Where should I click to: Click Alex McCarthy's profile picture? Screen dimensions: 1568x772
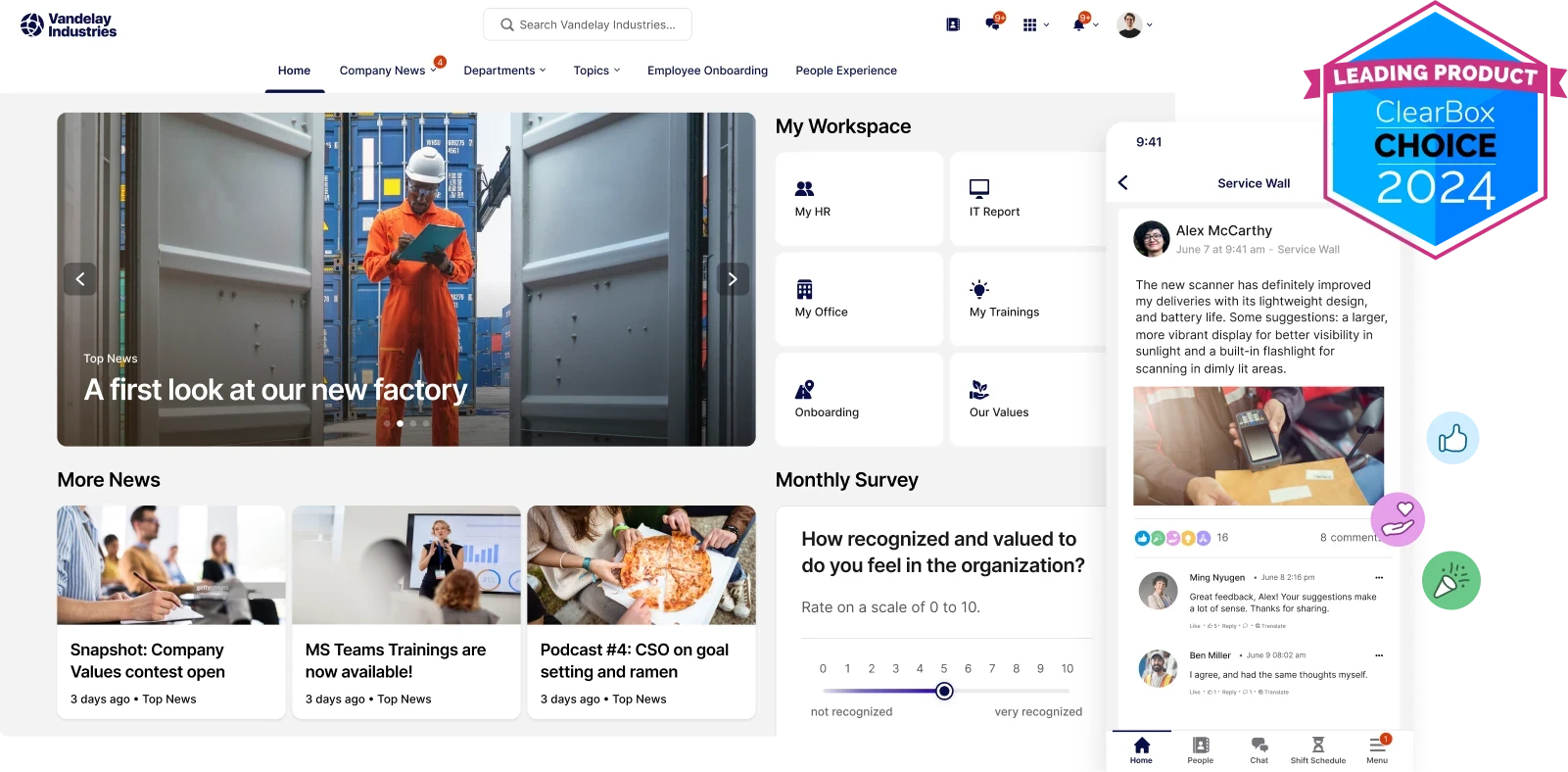pyautogui.click(x=1152, y=239)
